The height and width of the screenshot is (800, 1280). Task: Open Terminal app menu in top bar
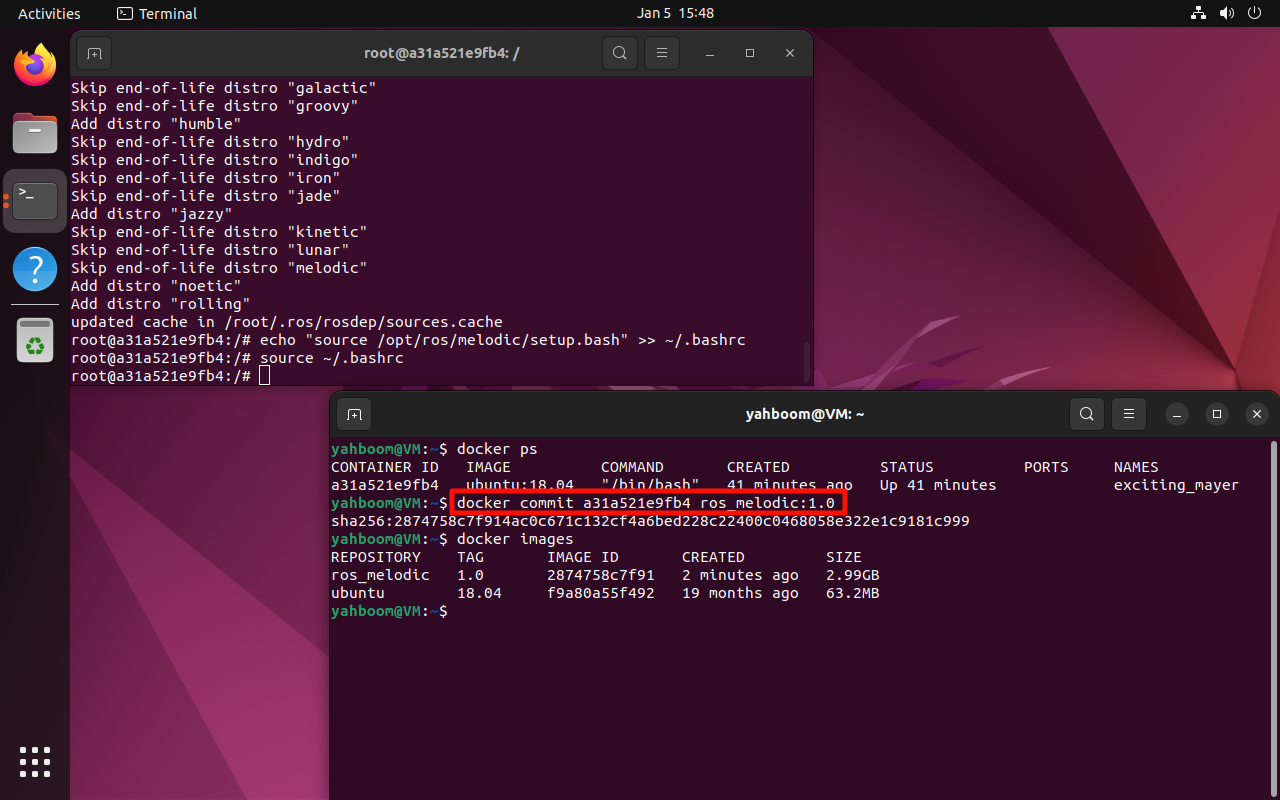(157, 13)
